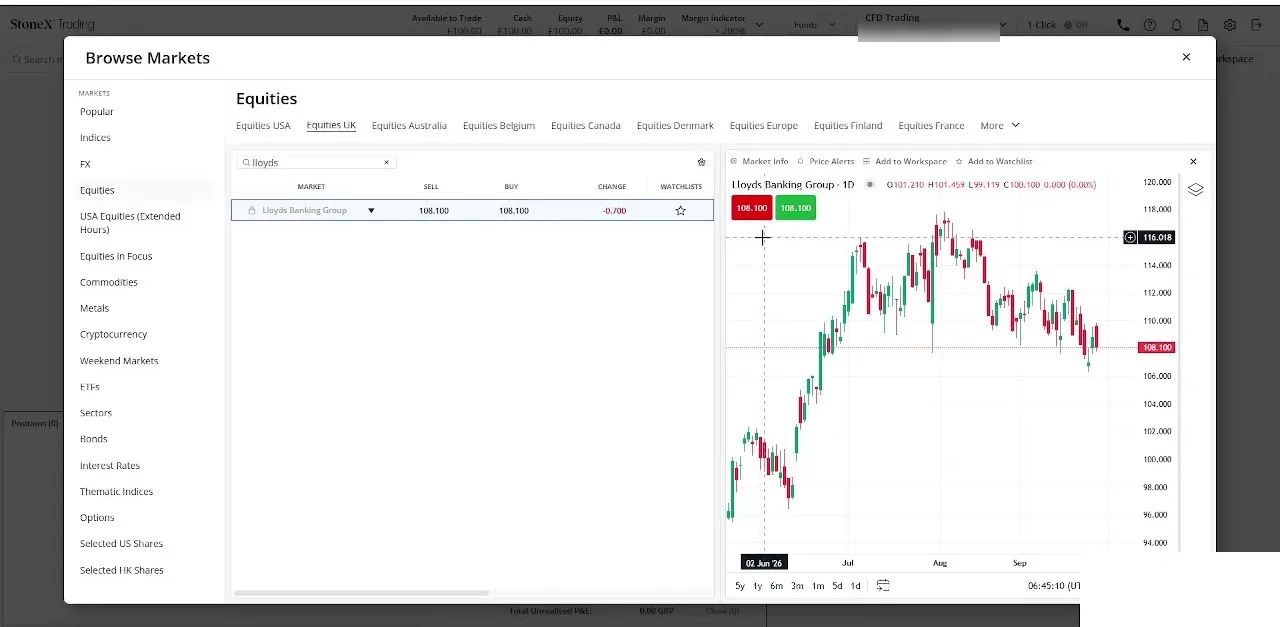Open Metals category

95,308
